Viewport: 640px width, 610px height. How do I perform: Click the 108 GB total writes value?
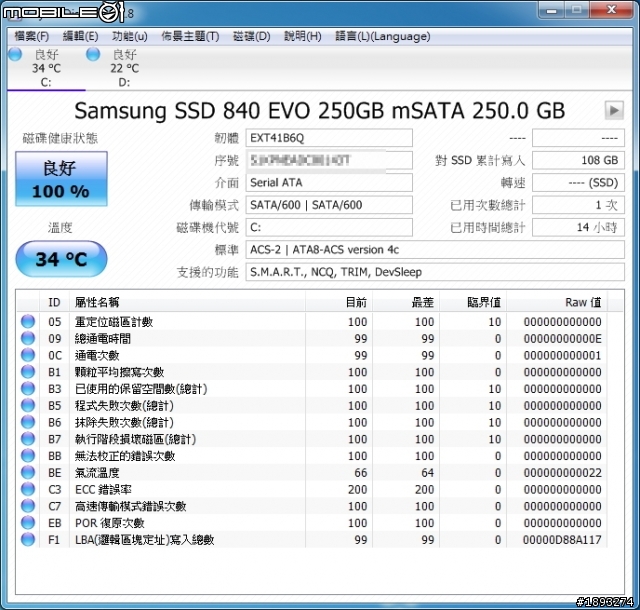tap(578, 160)
